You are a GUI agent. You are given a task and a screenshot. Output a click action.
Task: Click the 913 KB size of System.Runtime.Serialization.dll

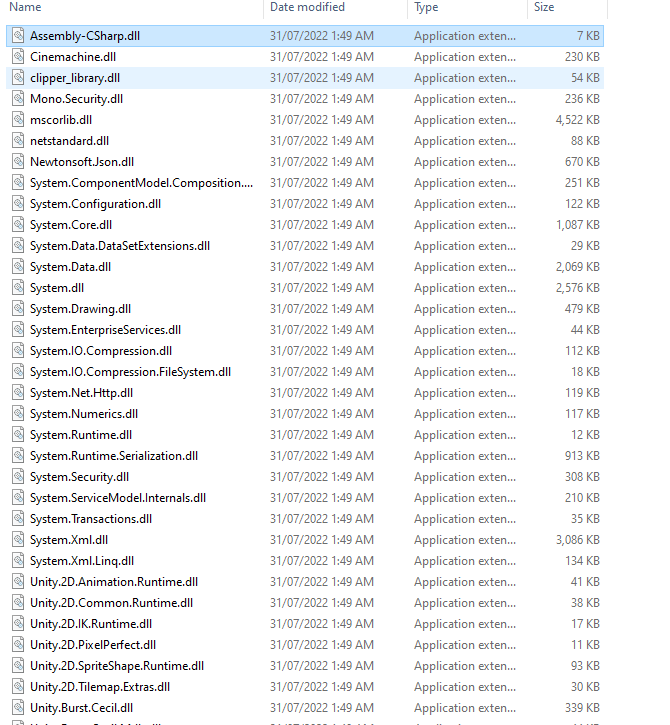point(582,455)
